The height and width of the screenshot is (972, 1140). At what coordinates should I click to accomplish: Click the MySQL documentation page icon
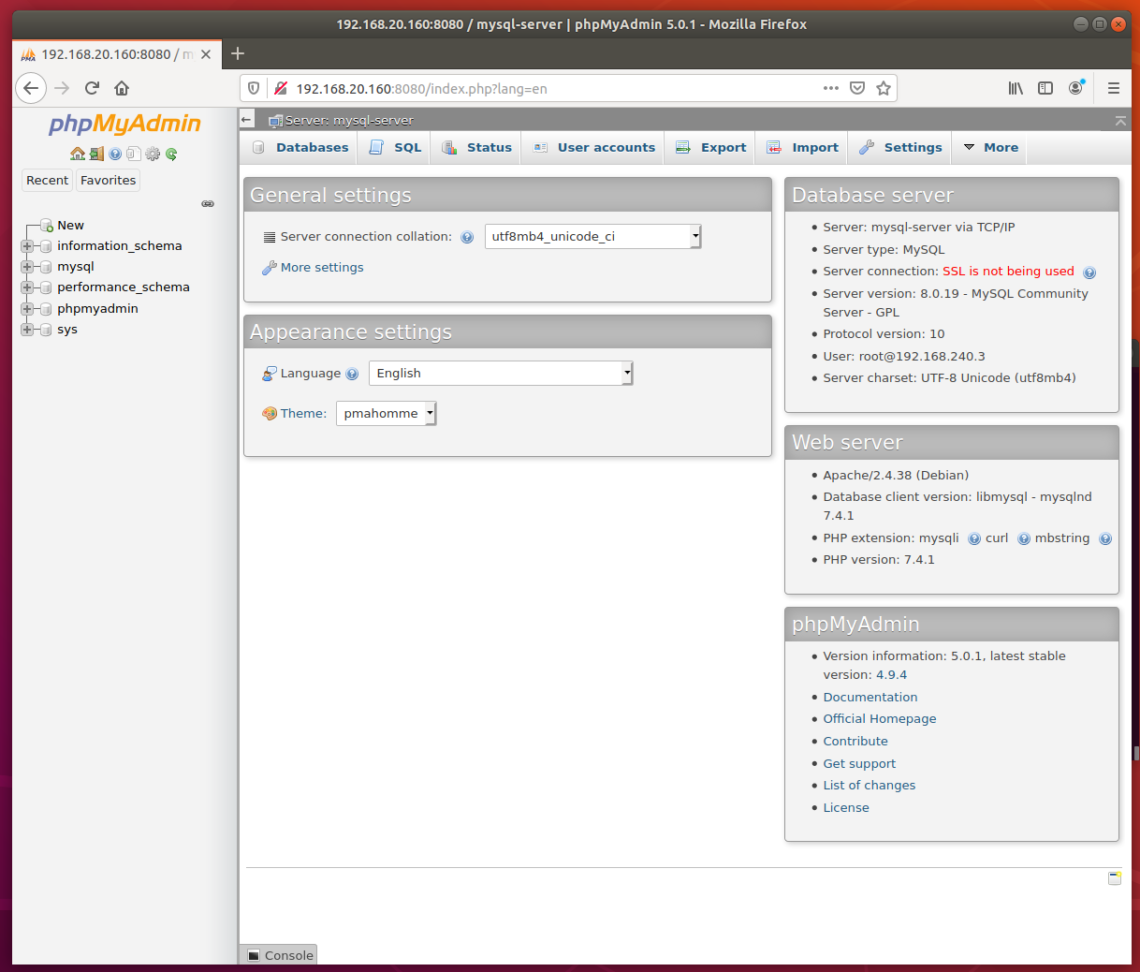[x=133, y=153]
